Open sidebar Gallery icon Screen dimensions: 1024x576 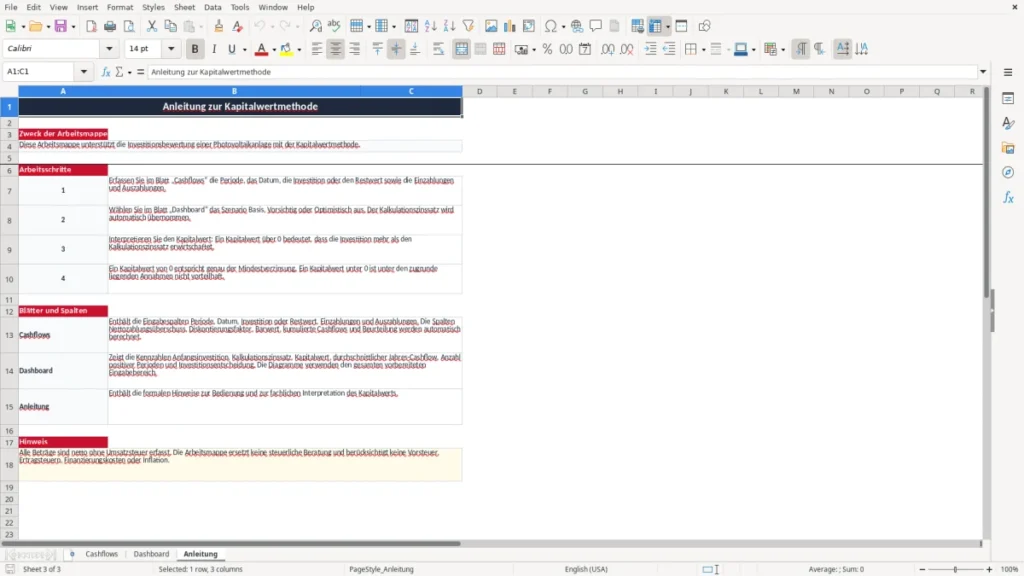tap(1008, 148)
